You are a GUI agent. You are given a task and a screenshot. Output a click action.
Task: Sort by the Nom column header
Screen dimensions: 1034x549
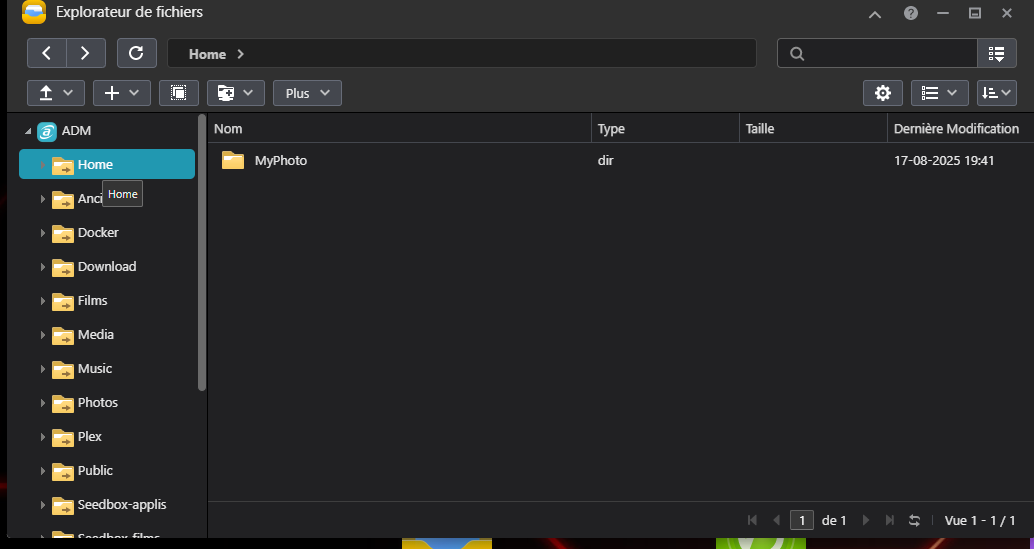pyautogui.click(x=400, y=129)
